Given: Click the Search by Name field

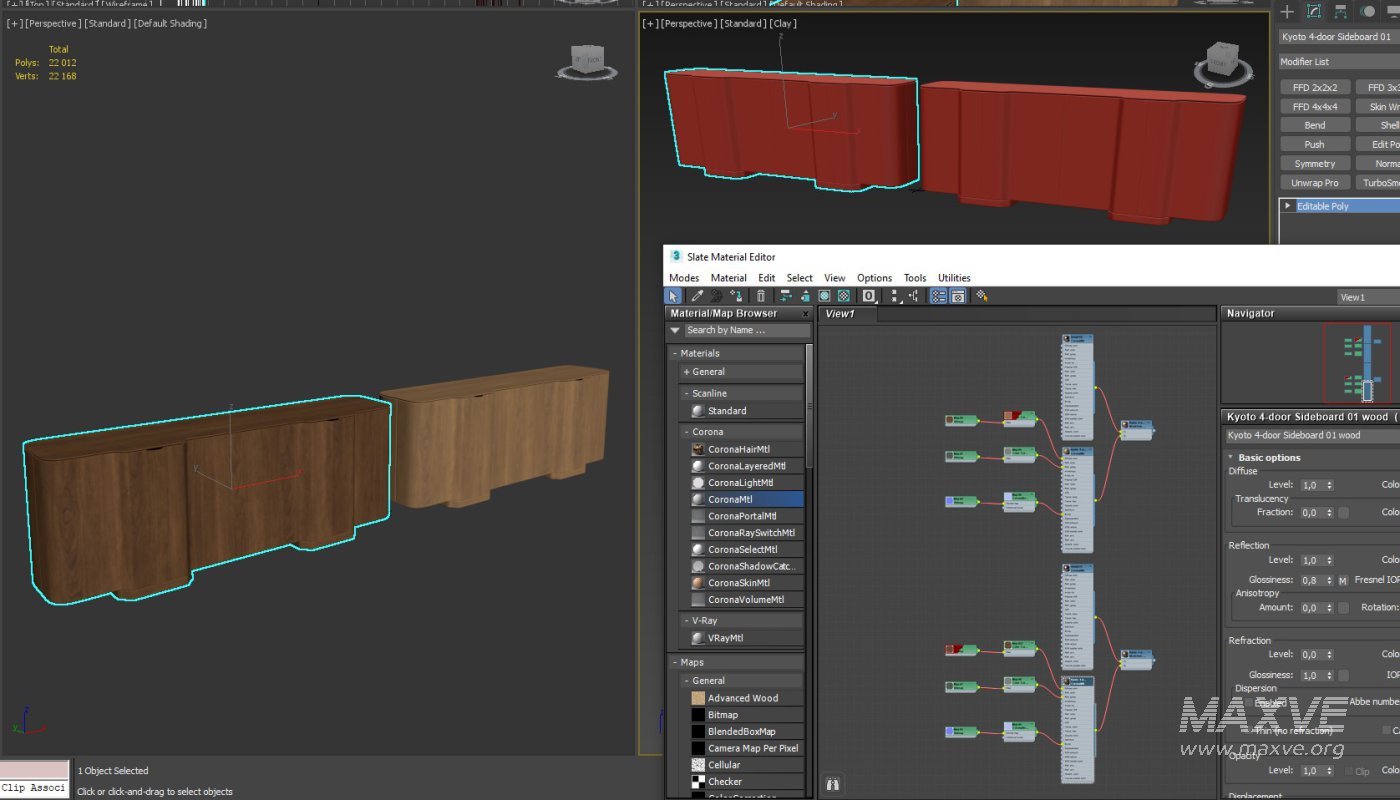Looking at the screenshot, I should 745,331.
